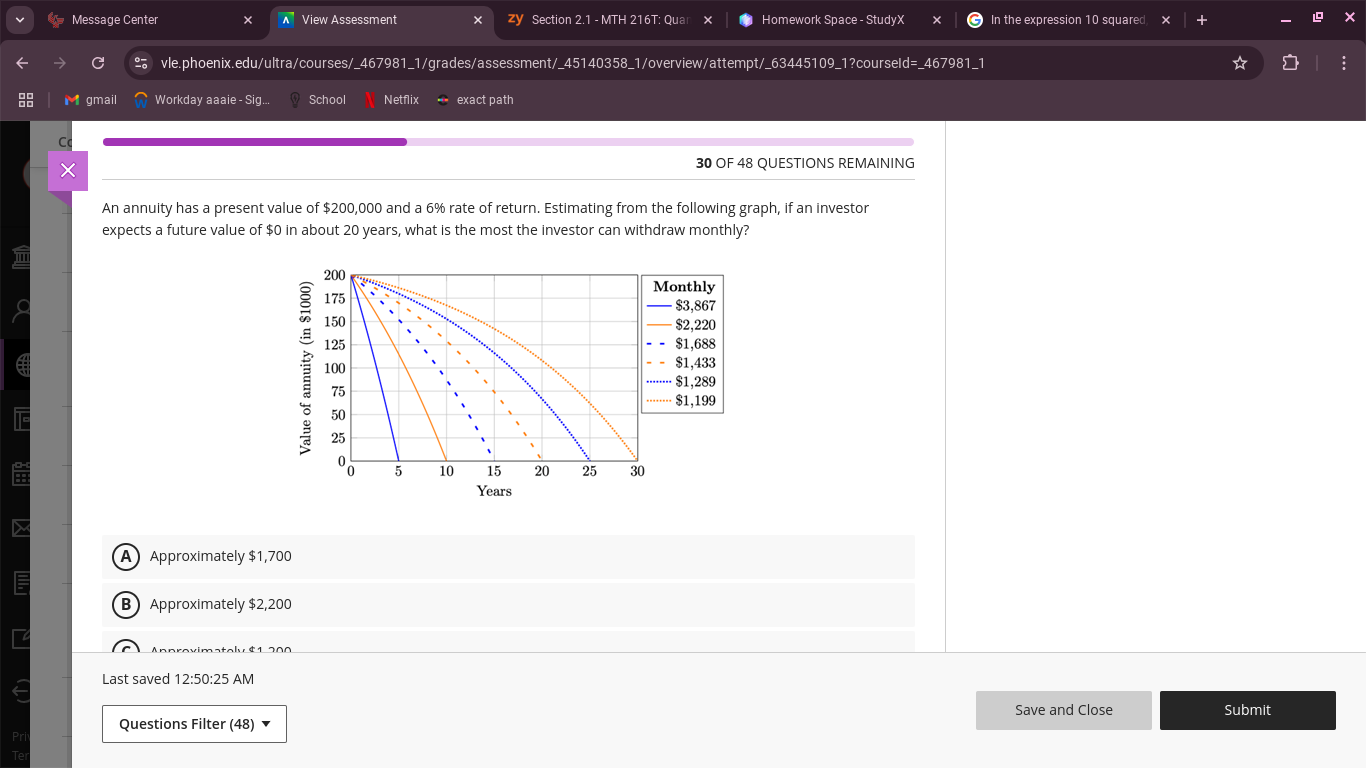Click the $3,867 legend entry
This screenshot has width=1366, height=768.
click(x=682, y=306)
